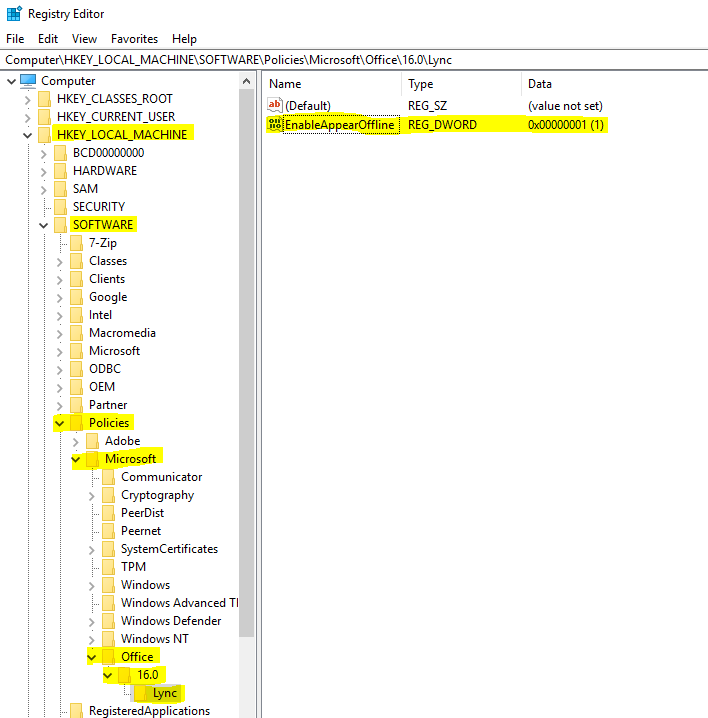
Task: Click the REG_DWORD type cell
Action: (x=442, y=125)
